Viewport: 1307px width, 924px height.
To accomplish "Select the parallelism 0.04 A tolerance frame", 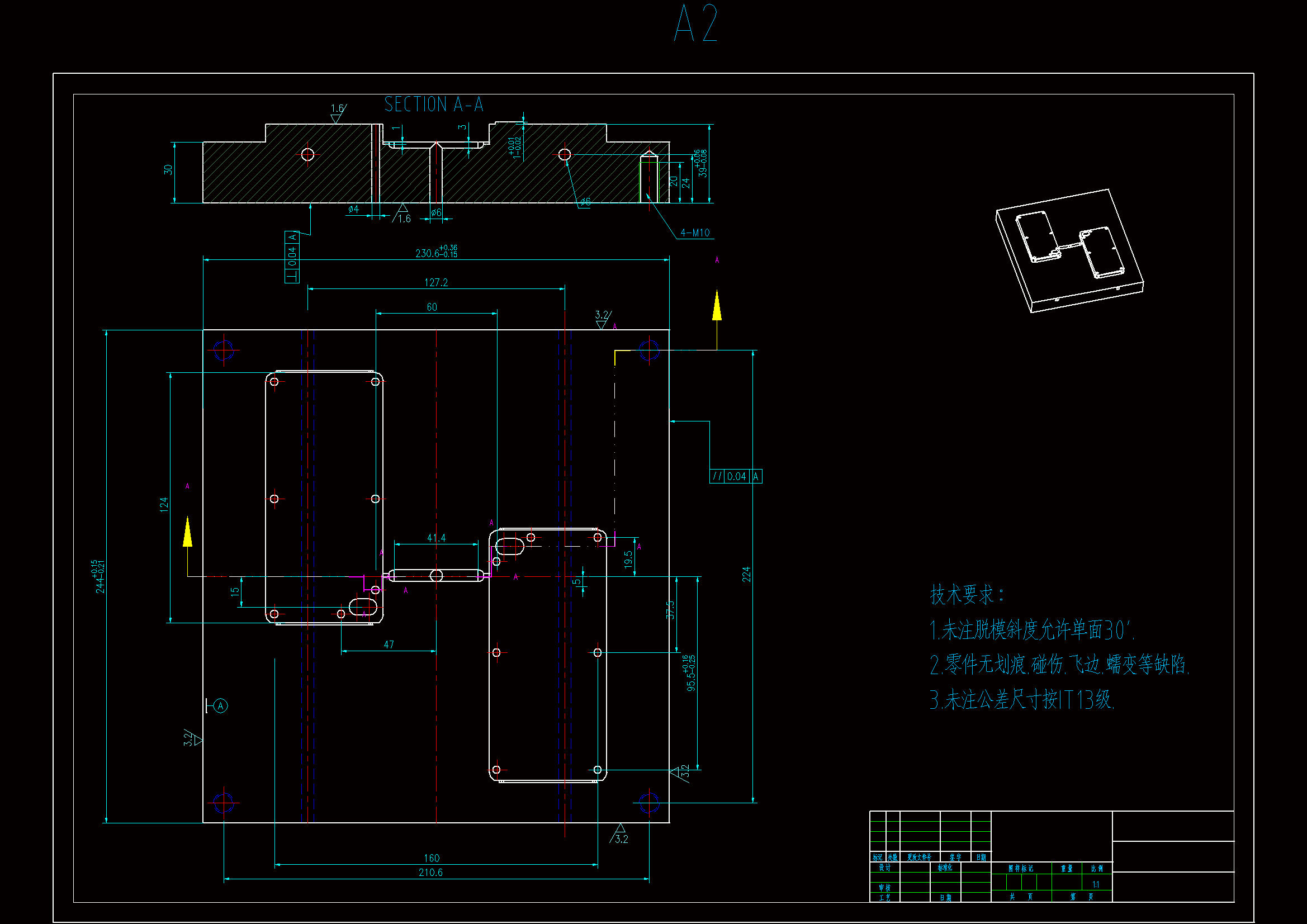I will pos(736,476).
